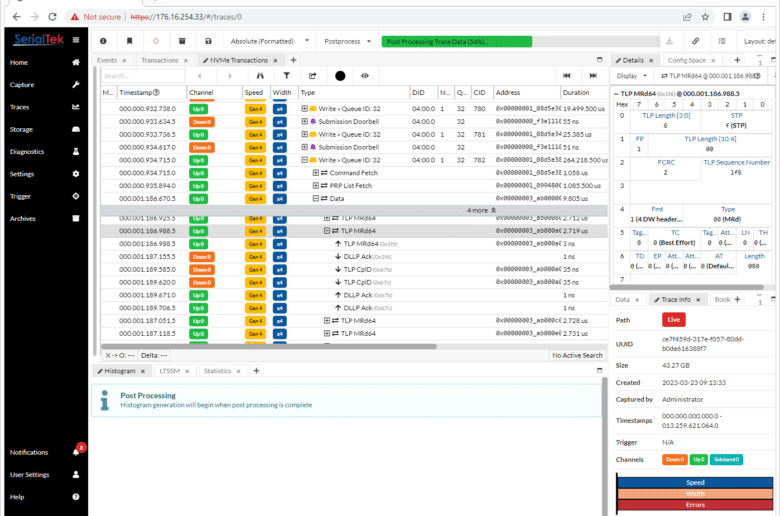
Task: Open the filter funnel in transactions toolbar
Action: 287,76
